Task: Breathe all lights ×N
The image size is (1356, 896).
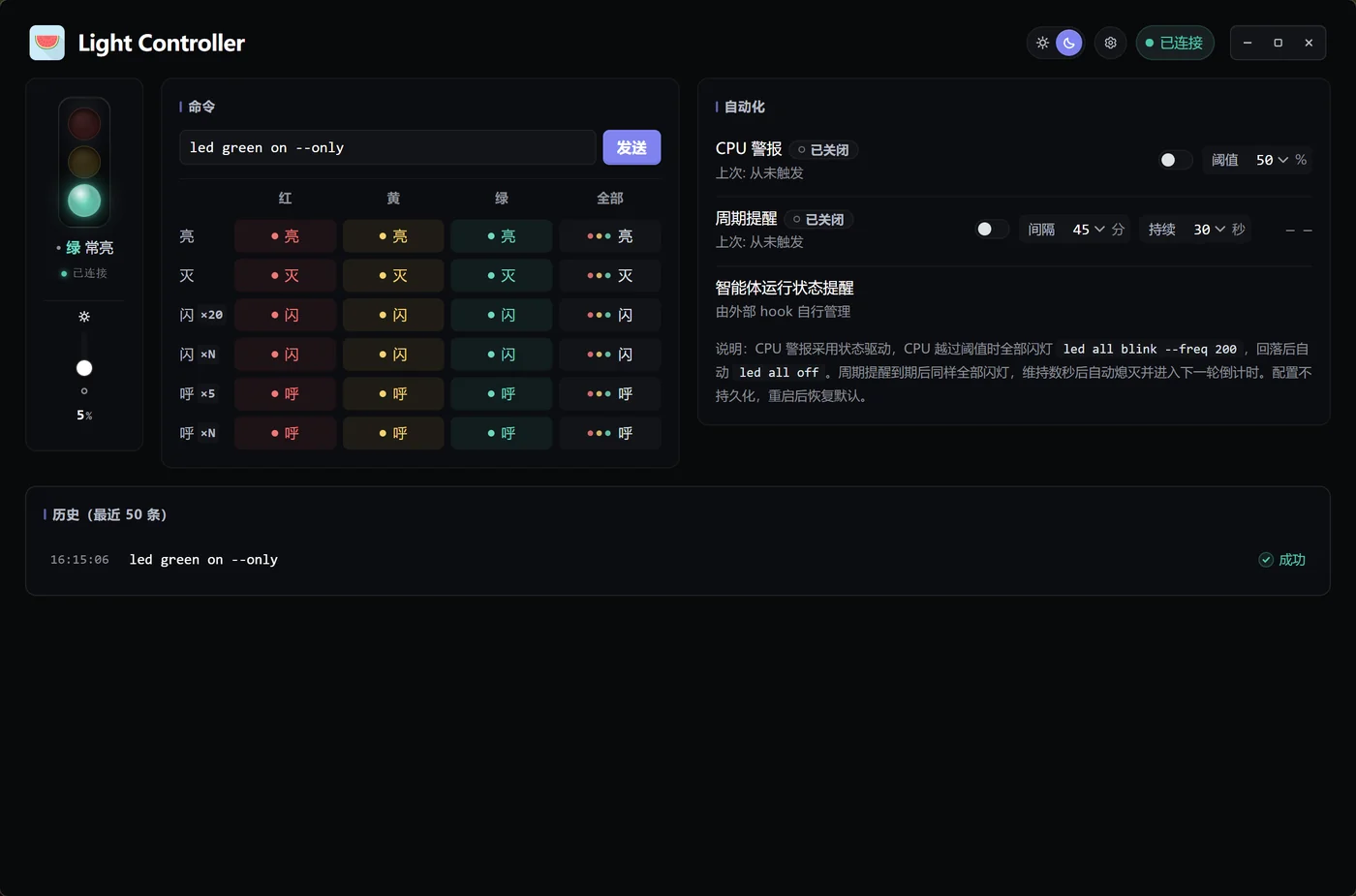Action: [610, 433]
